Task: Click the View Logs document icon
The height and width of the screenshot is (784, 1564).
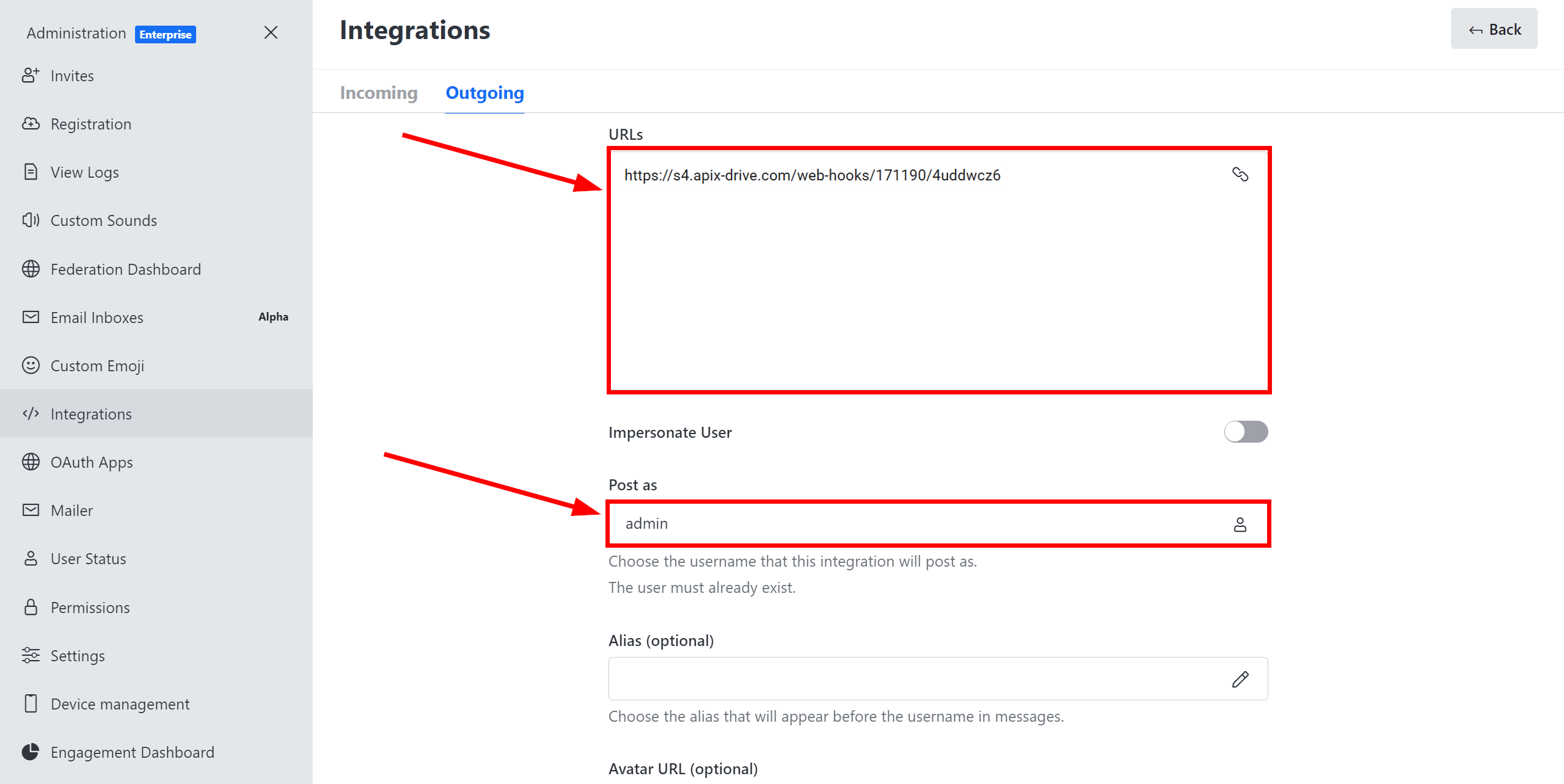Action: pyautogui.click(x=31, y=172)
